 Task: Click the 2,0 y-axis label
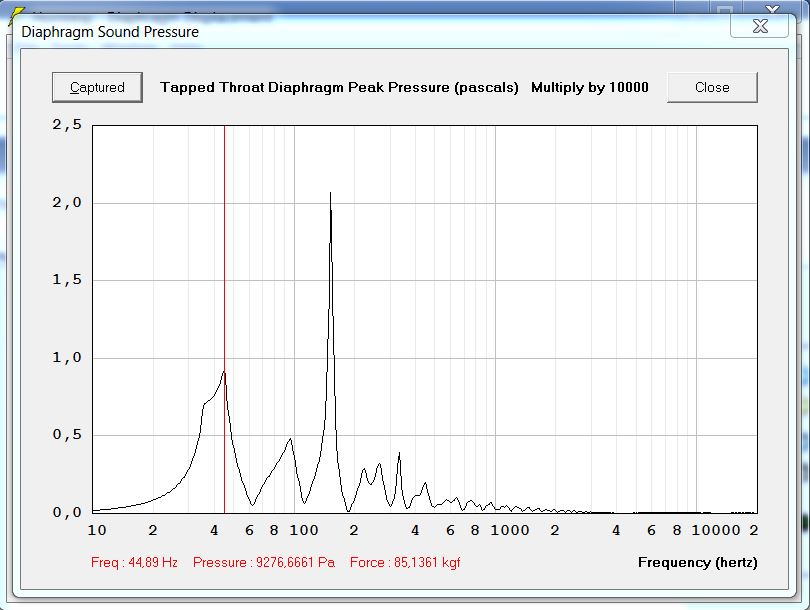tap(67, 202)
